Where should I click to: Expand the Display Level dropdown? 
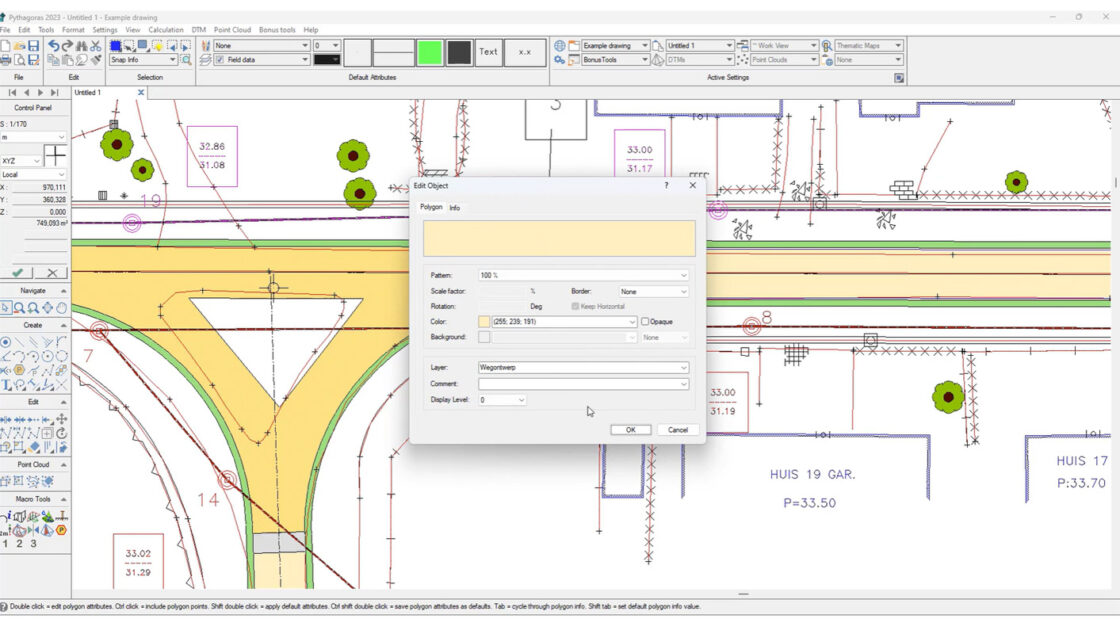click(520, 400)
